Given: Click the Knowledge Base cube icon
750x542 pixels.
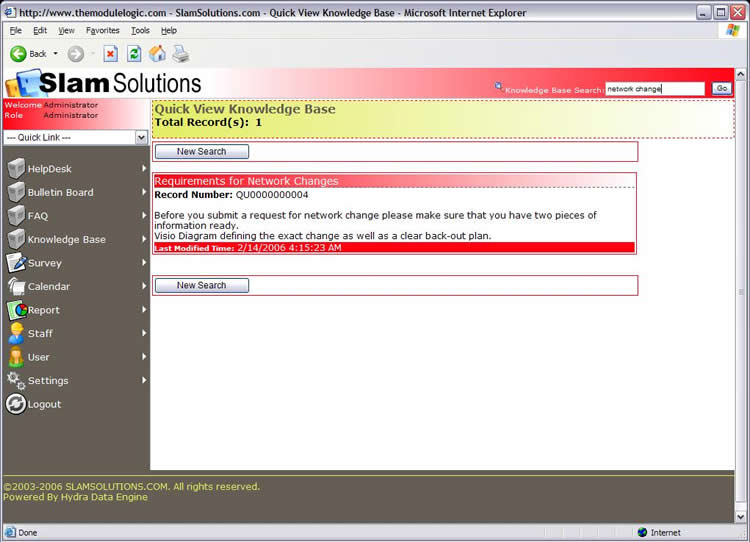Looking at the screenshot, I should 16,239.
